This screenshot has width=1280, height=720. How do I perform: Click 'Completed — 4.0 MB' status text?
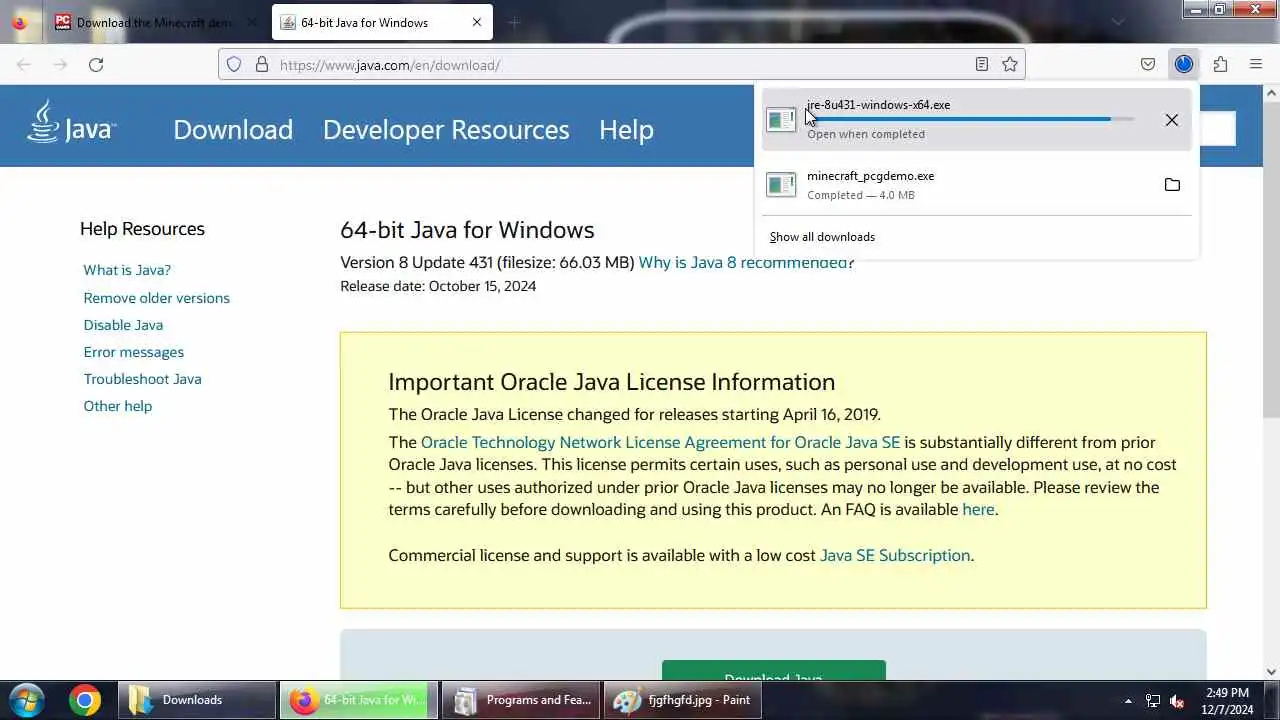pyautogui.click(x=861, y=195)
